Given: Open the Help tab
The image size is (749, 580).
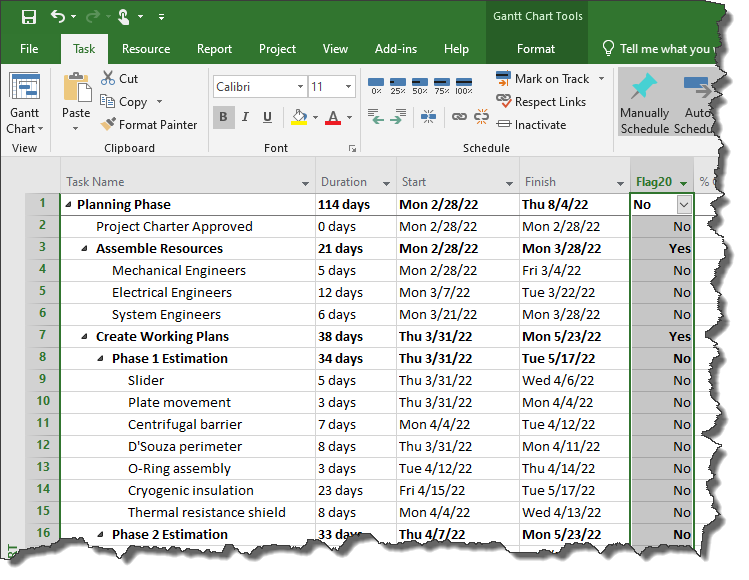Looking at the screenshot, I should 456,49.
